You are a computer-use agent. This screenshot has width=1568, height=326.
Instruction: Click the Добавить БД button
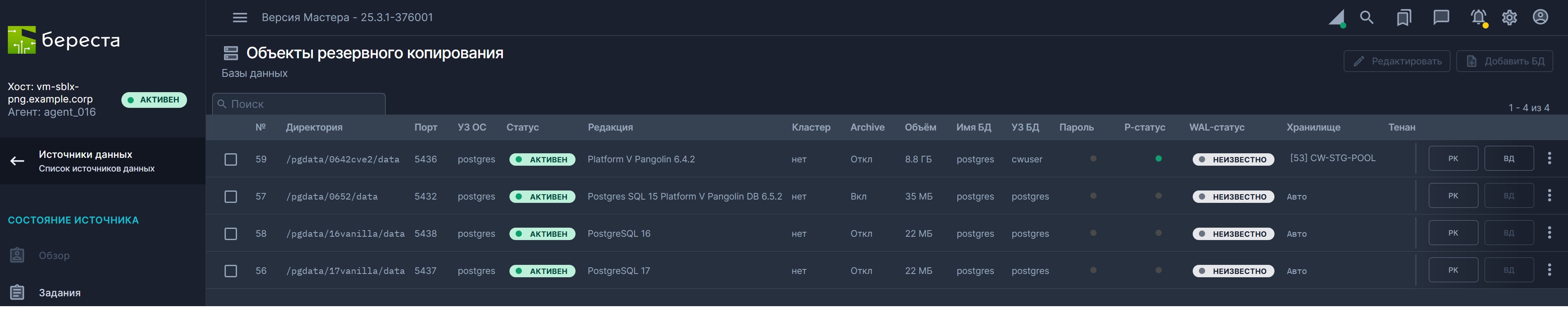[1504, 62]
